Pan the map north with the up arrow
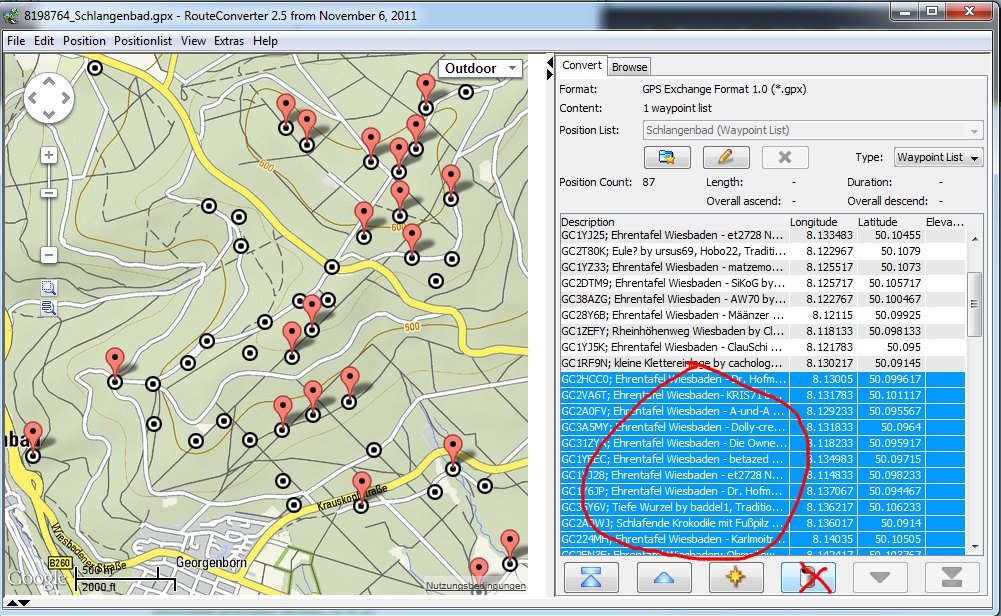The image size is (1001, 616). pyautogui.click(x=49, y=82)
